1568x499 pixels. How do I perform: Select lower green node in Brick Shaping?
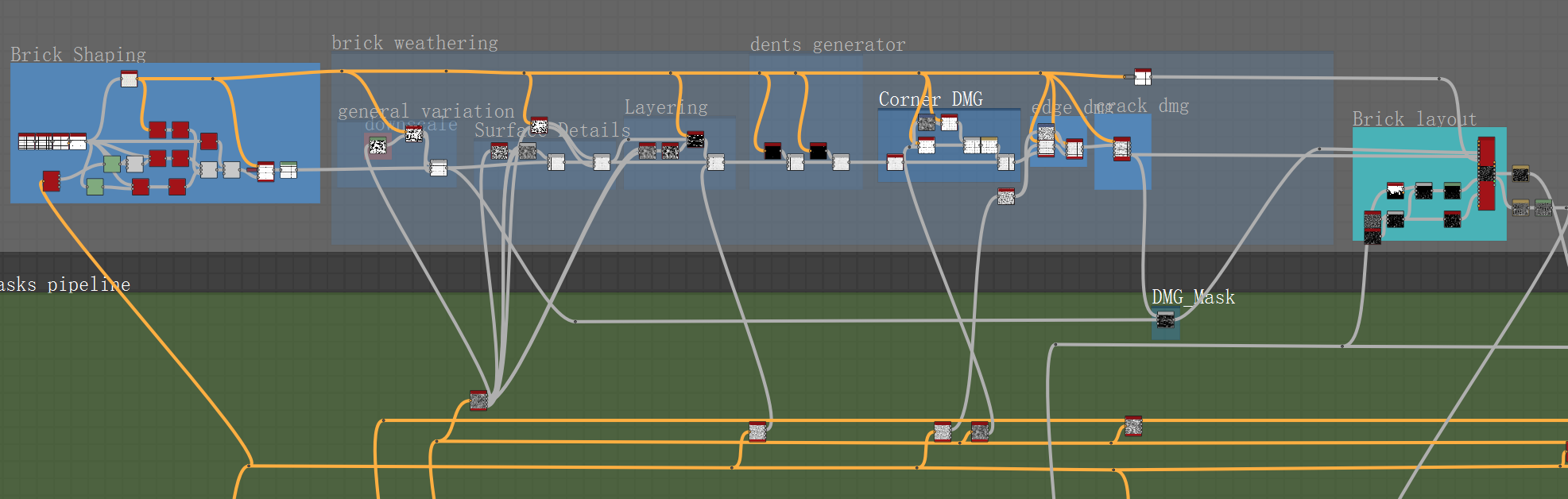click(x=95, y=187)
